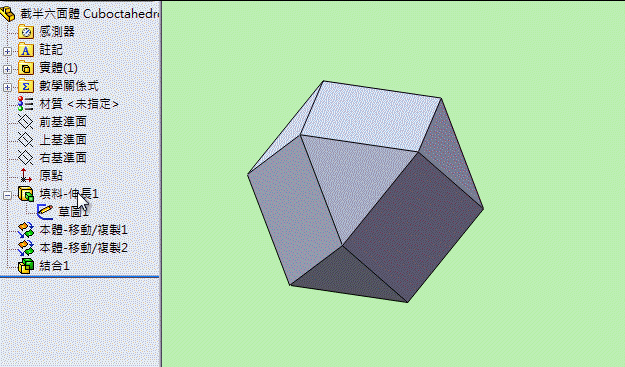Select the 草圖1 sketch label

pos(73,212)
